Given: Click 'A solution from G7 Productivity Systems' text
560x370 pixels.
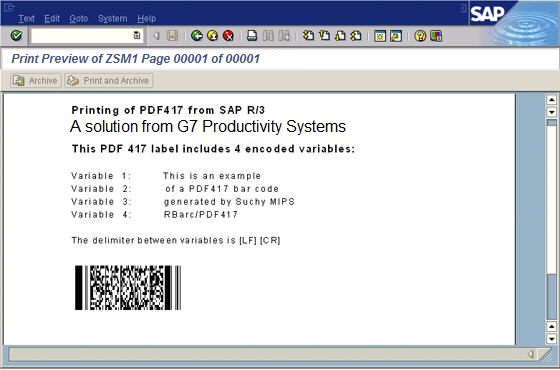Looking at the screenshot, I should [208, 126].
